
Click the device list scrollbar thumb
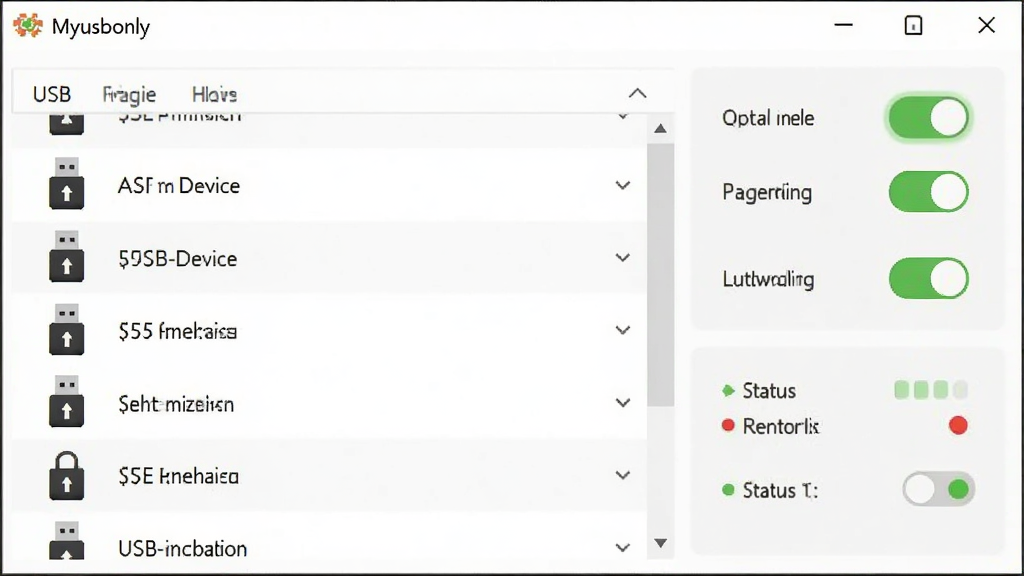coord(660,274)
